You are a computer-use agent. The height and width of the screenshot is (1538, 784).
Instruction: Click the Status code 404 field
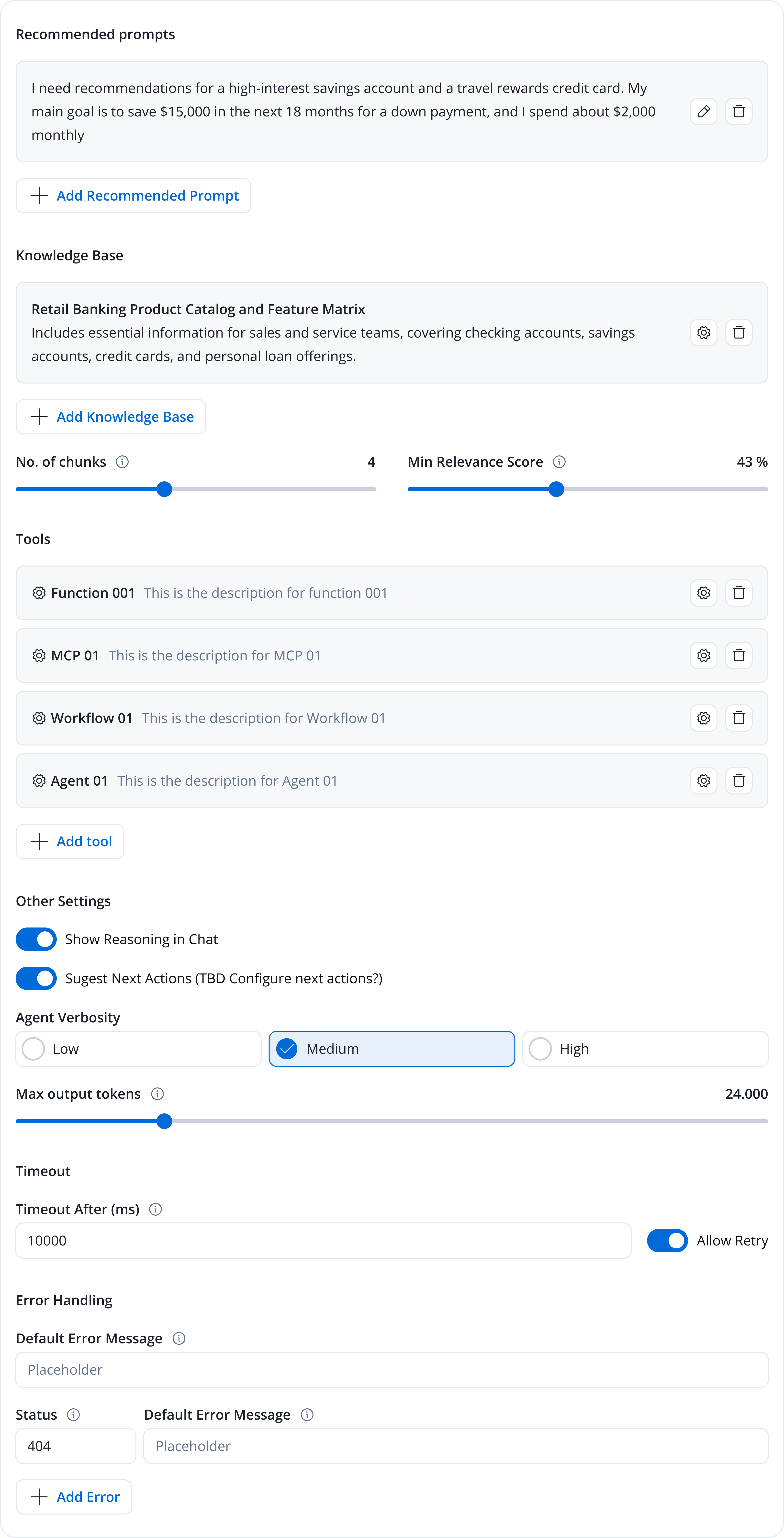[x=76, y=1446]
